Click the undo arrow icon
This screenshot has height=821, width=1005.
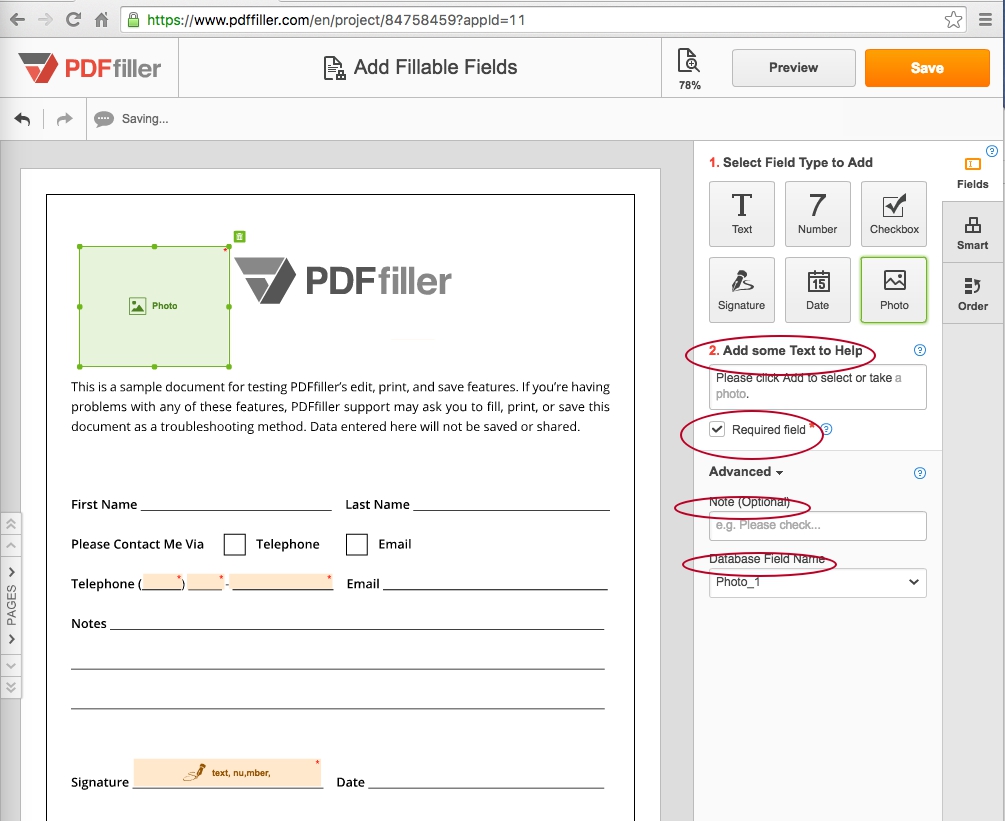click(x=22, y=119)
